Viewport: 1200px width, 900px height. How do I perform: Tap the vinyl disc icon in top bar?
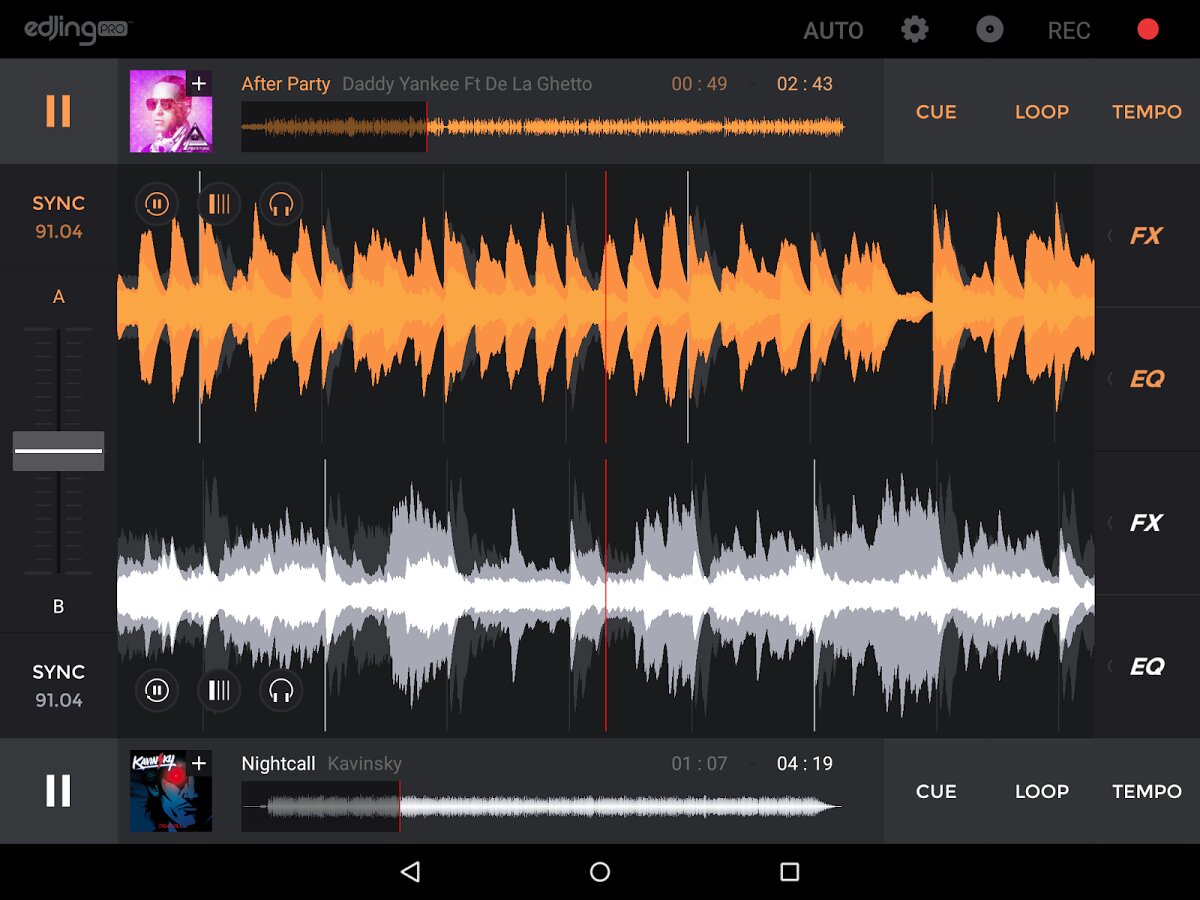[989, 30]
